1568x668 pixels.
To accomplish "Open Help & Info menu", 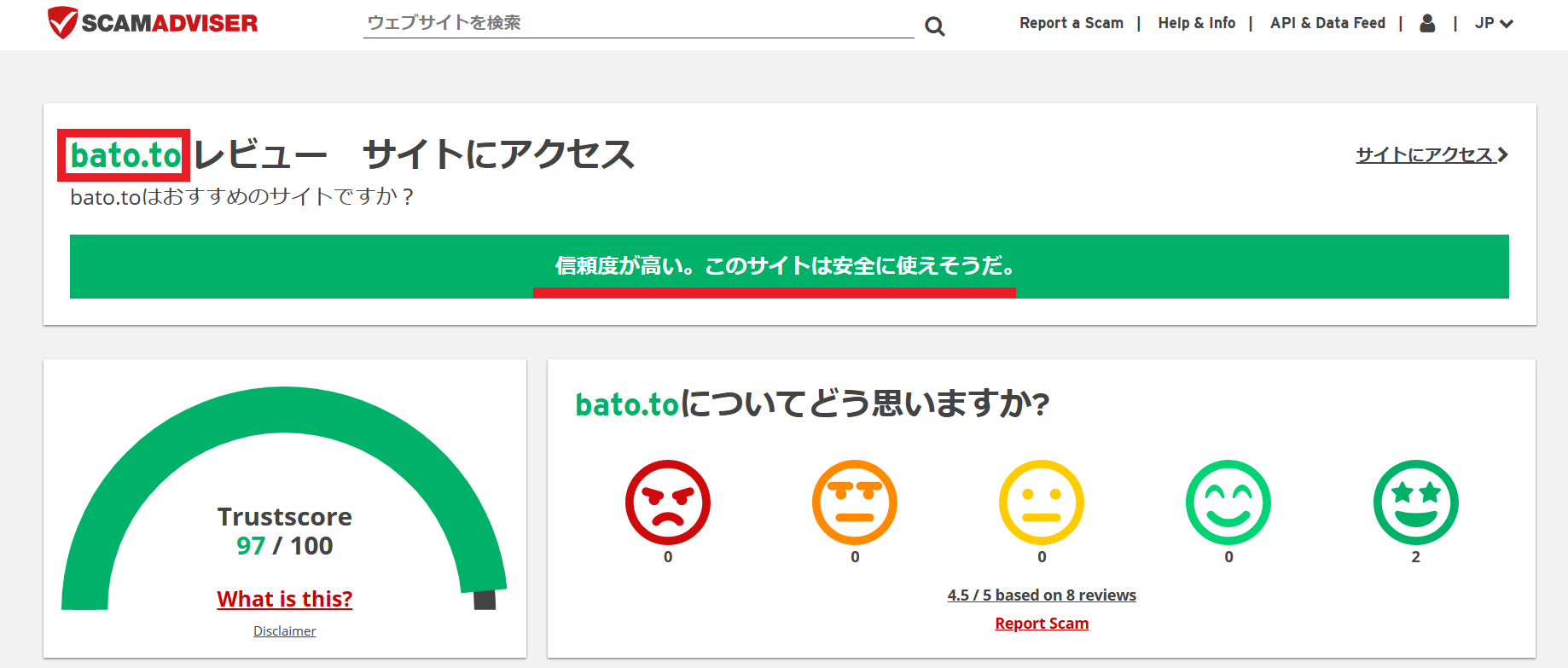I will (x=1197, y=23).
